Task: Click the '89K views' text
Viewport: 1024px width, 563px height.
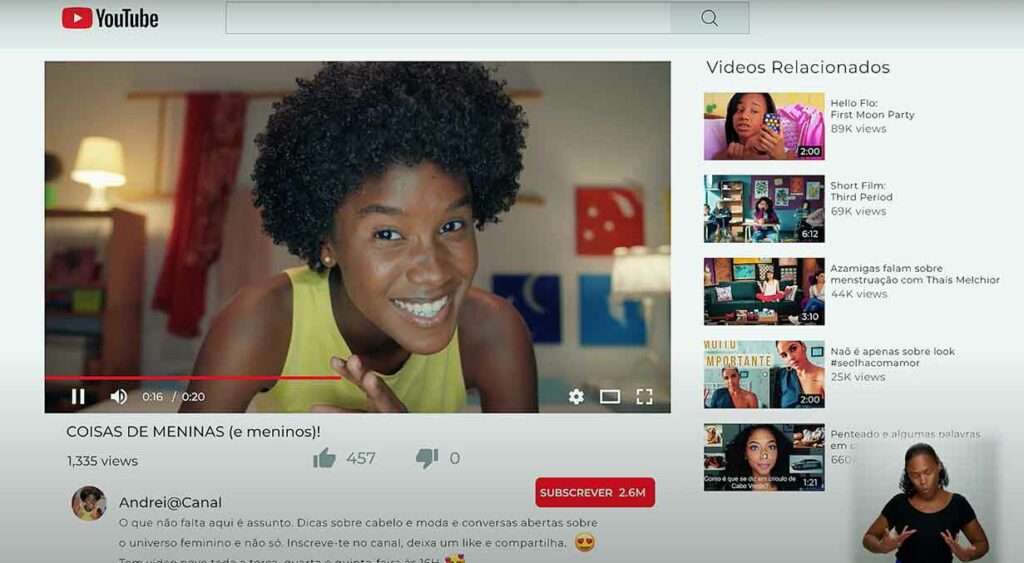Action: (x=858, y=129)
